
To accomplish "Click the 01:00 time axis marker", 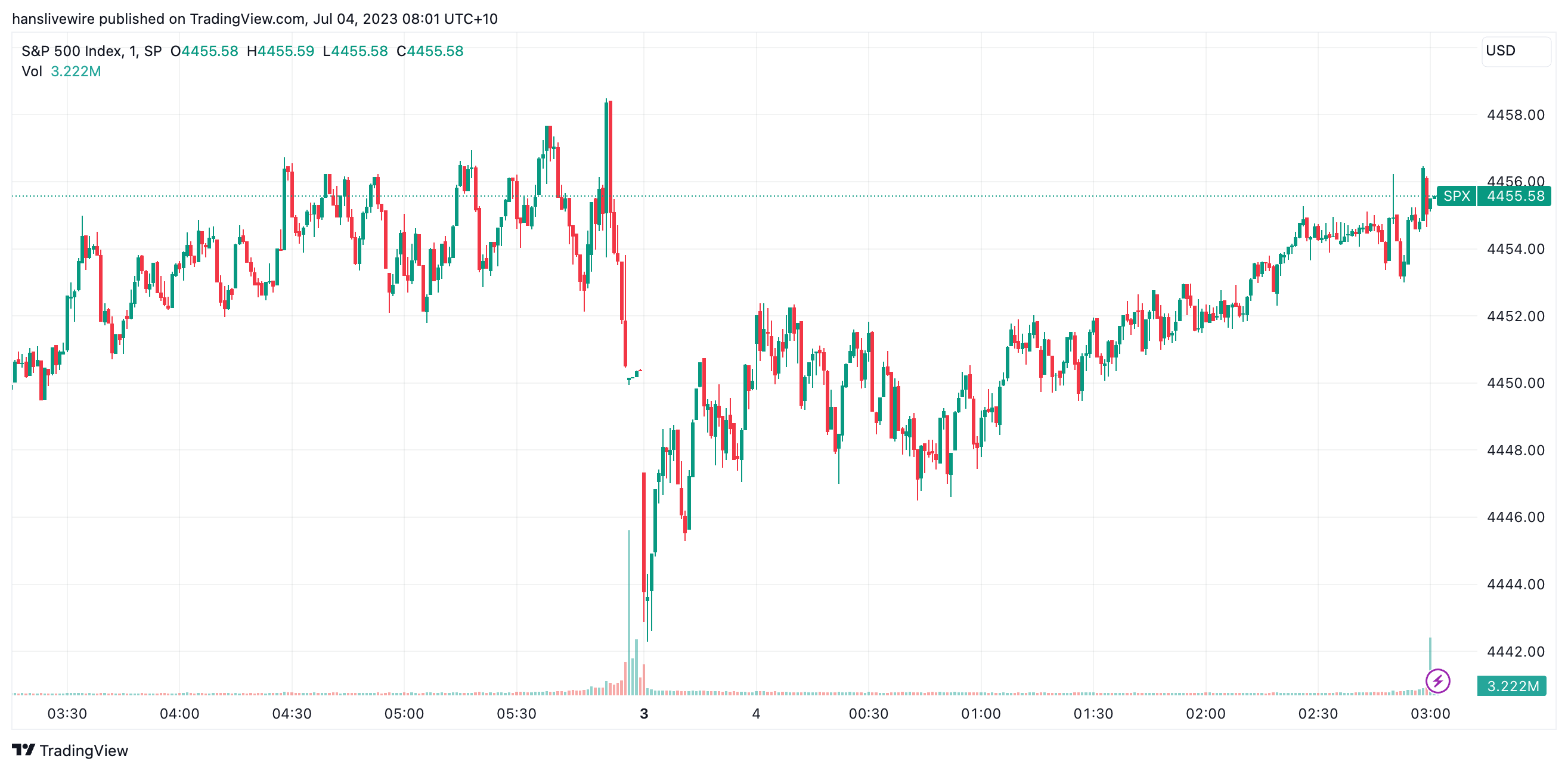I will (x=981, y=714).
